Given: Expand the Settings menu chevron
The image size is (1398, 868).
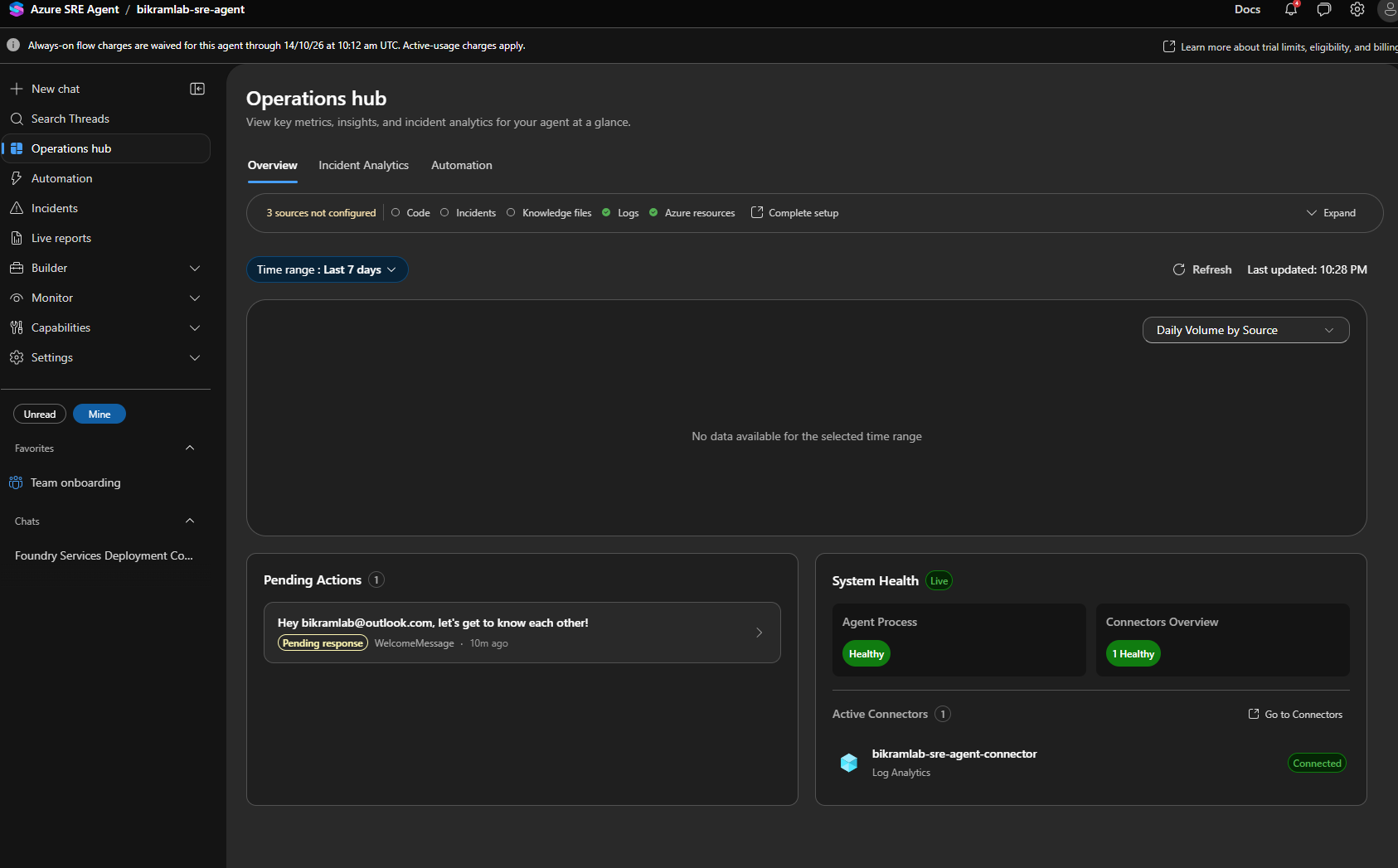Looking at the screenshot, I should (x=195, y=357).
